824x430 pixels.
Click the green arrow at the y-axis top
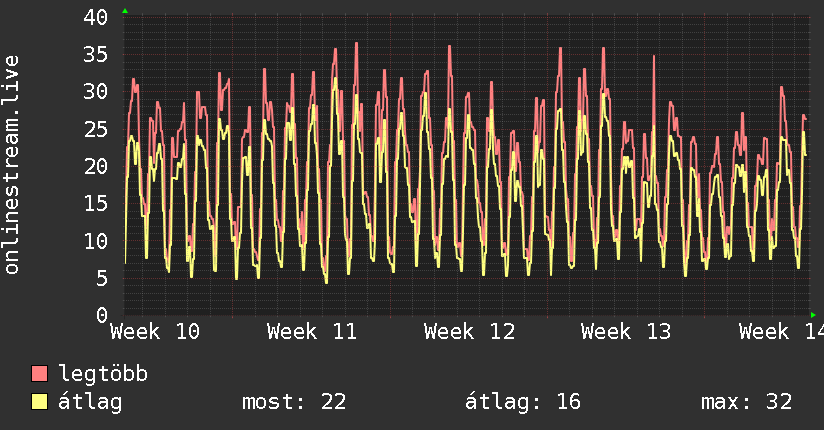125,11
